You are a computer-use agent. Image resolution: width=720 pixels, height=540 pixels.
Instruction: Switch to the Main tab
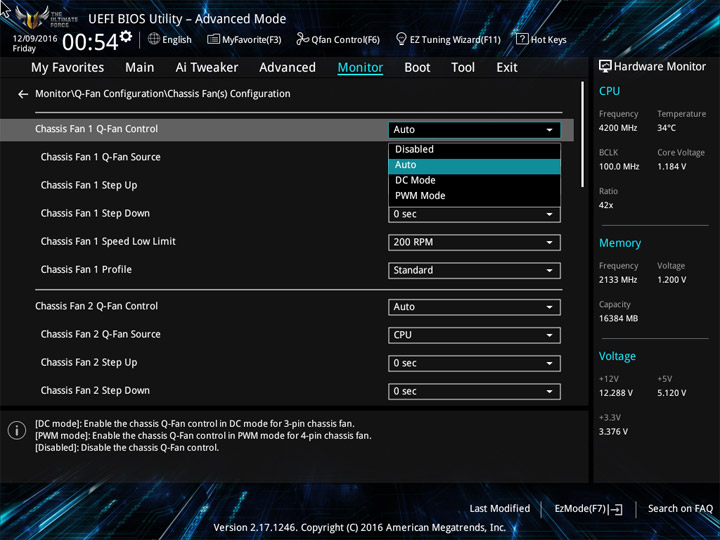[x=140, y=68]
